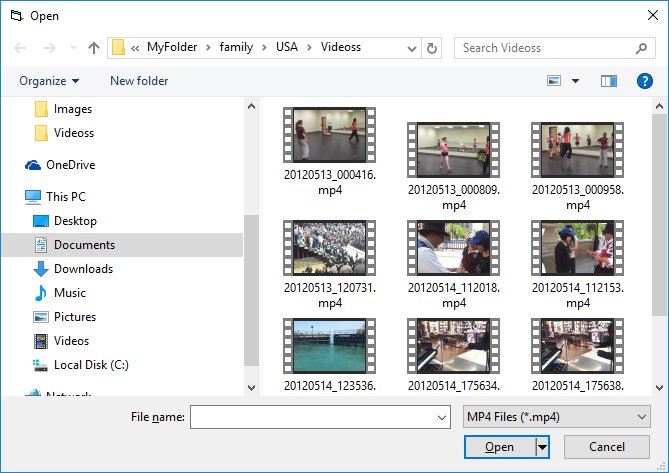The image size is (669, 473).
Task: Open the Organize menu
Action: coord(49,81)
